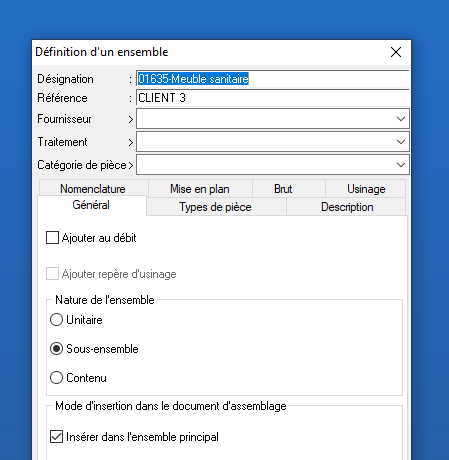Click the Désignation text field
This screenshot has height=460, width=449.
[x=273, y=79]
